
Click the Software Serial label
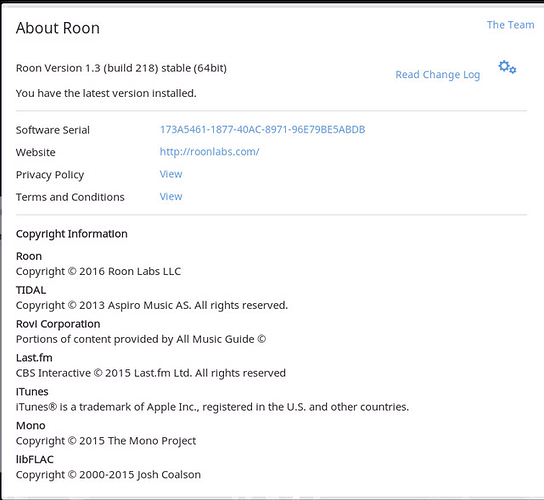52,130
